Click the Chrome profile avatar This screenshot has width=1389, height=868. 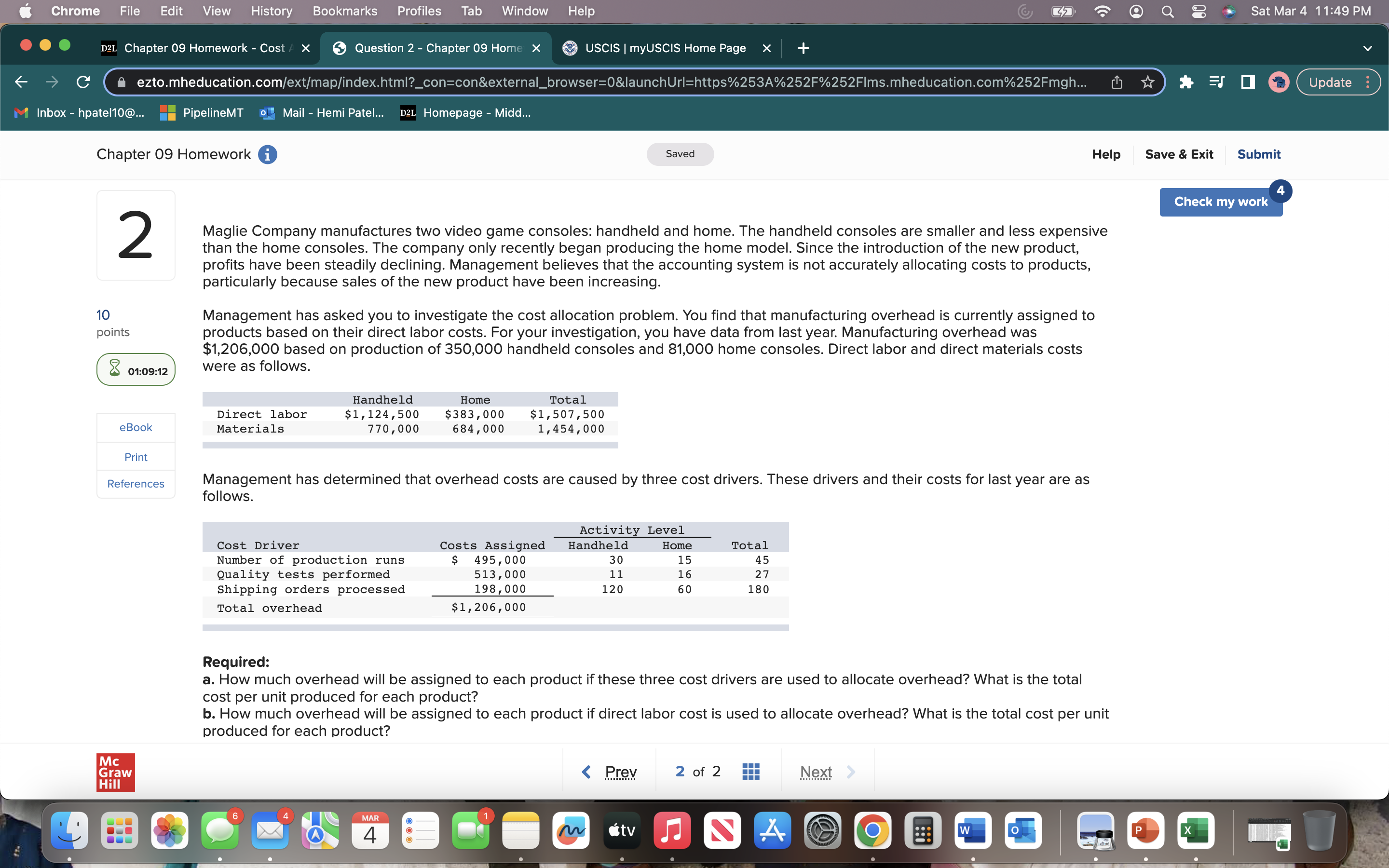coord(1279,81)
